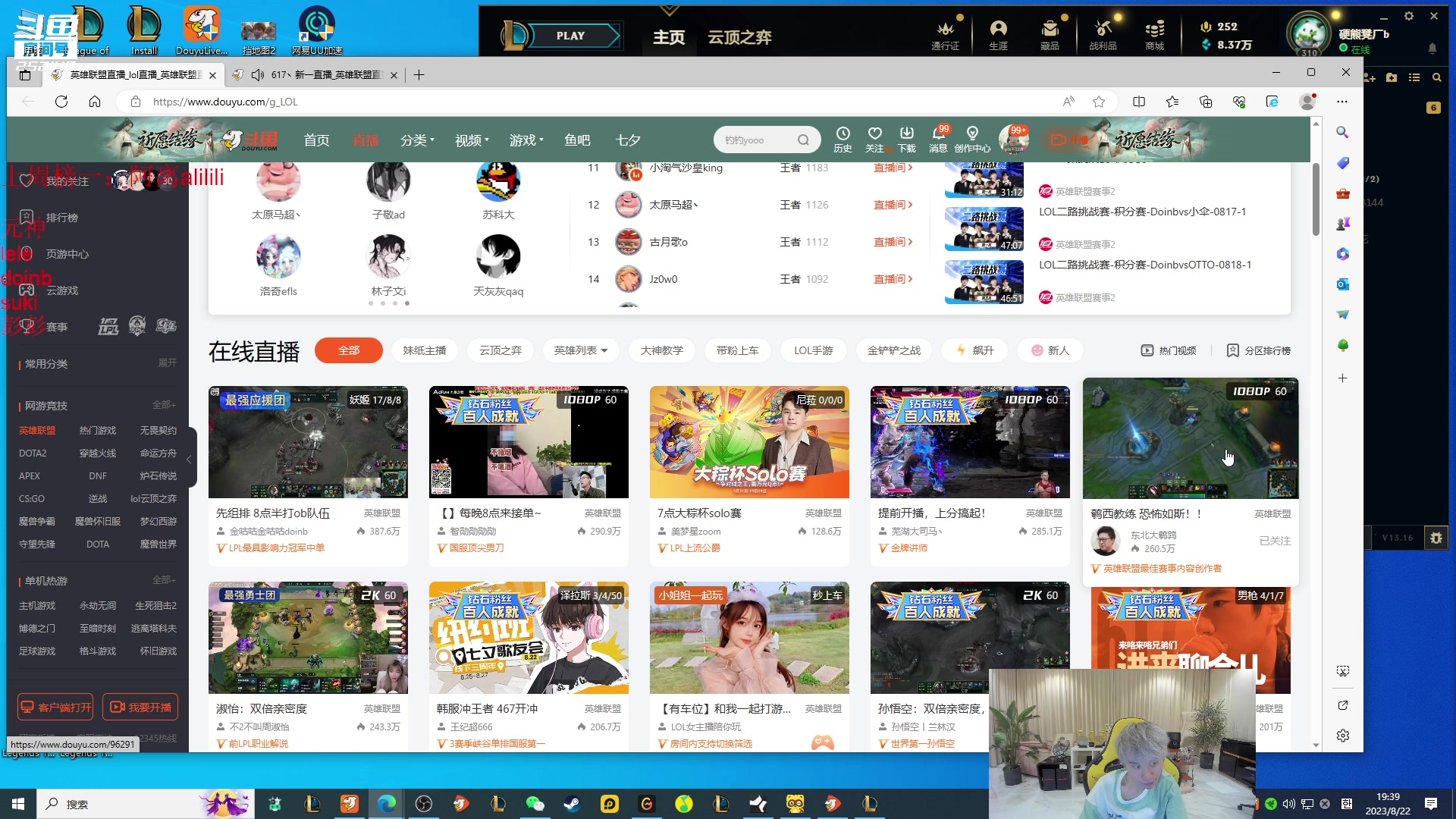
Task: Add this page to favorites star
Action: [1099, 102]
